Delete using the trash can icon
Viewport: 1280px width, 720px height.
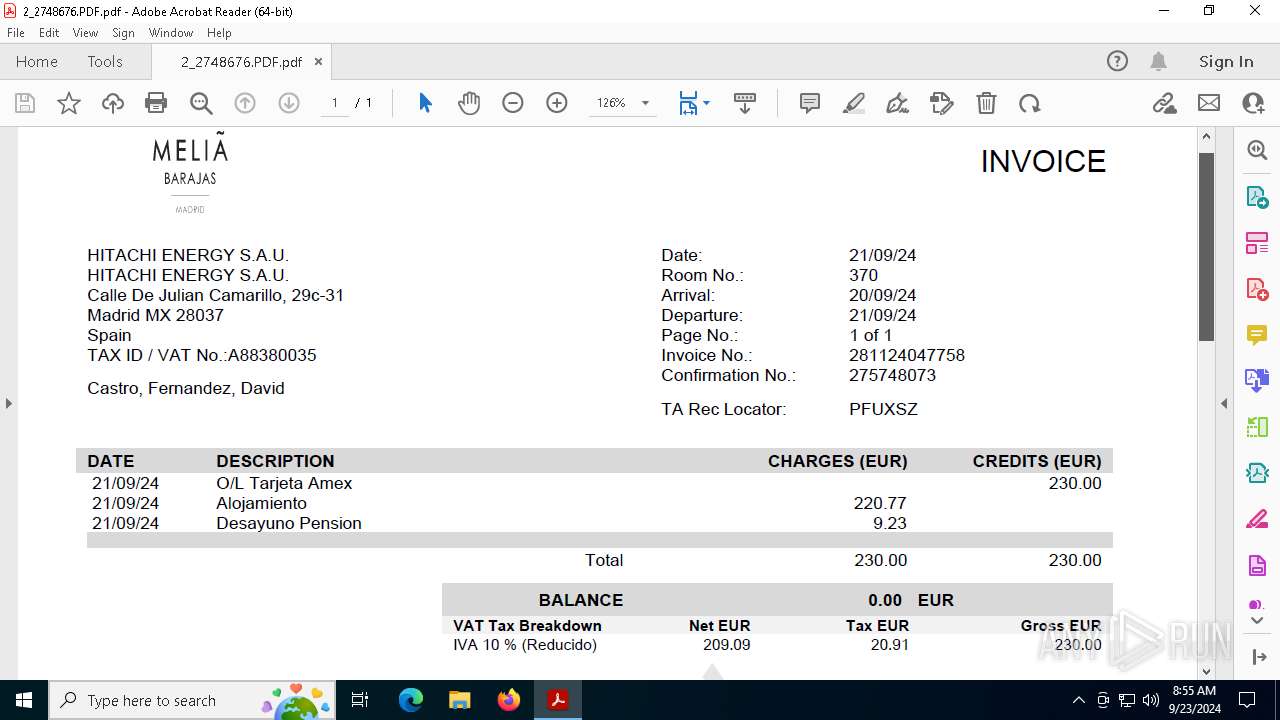pyautogui.click(x=986, y=103)
